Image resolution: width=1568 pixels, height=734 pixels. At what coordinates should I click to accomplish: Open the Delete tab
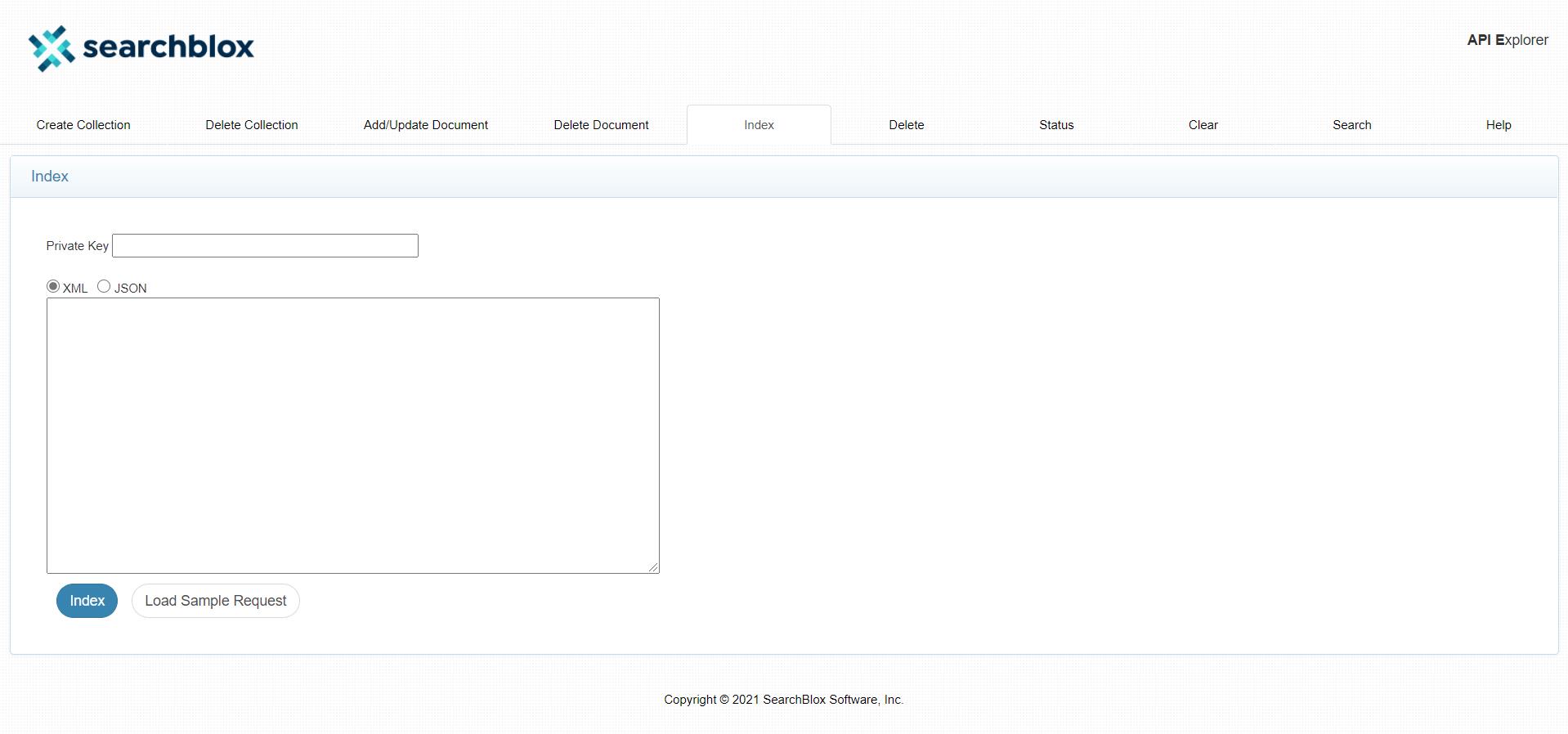click(907, 125)
